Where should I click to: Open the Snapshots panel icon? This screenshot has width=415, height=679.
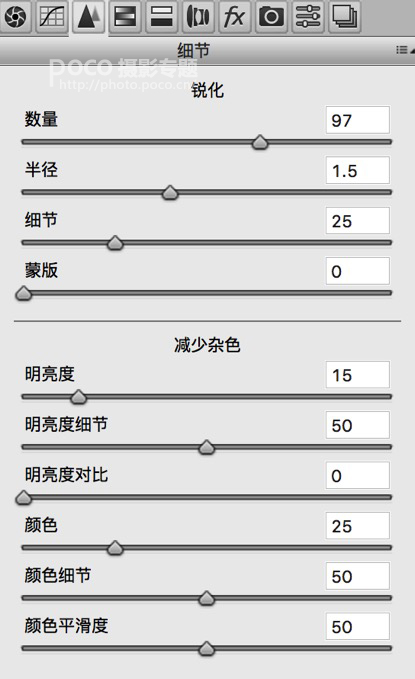tap(344, 17)
